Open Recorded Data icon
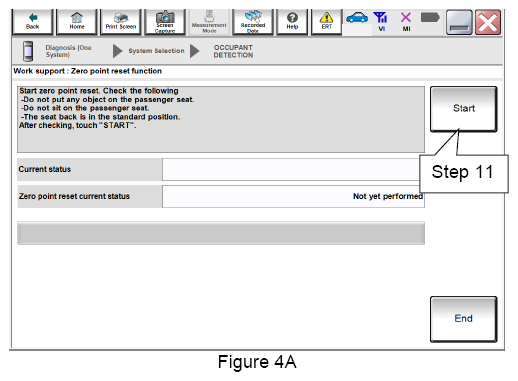518x381 pixels. point(253,22)
